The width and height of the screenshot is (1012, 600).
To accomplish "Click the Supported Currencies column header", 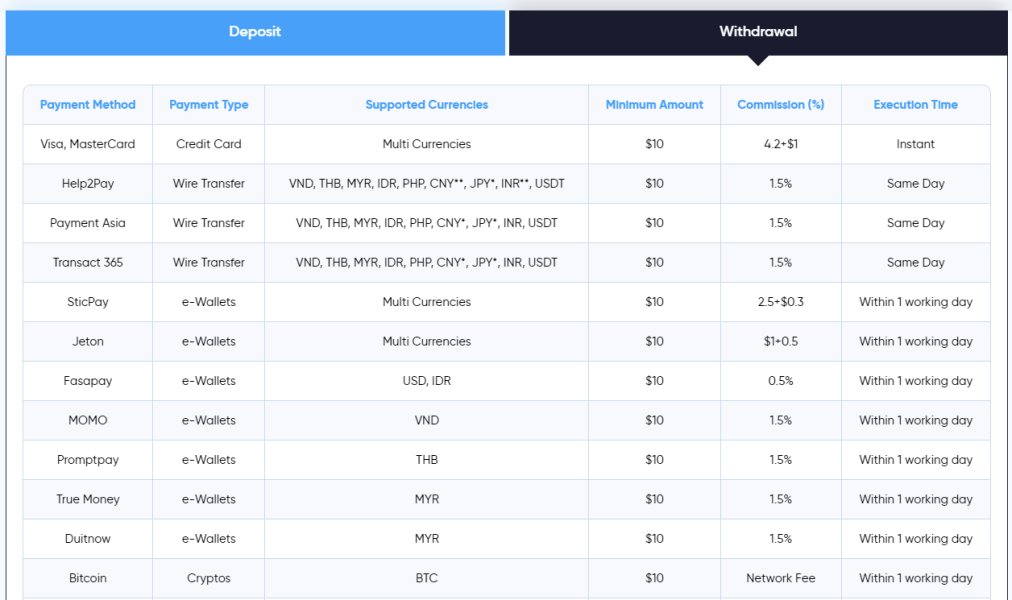I will point(427,105).
